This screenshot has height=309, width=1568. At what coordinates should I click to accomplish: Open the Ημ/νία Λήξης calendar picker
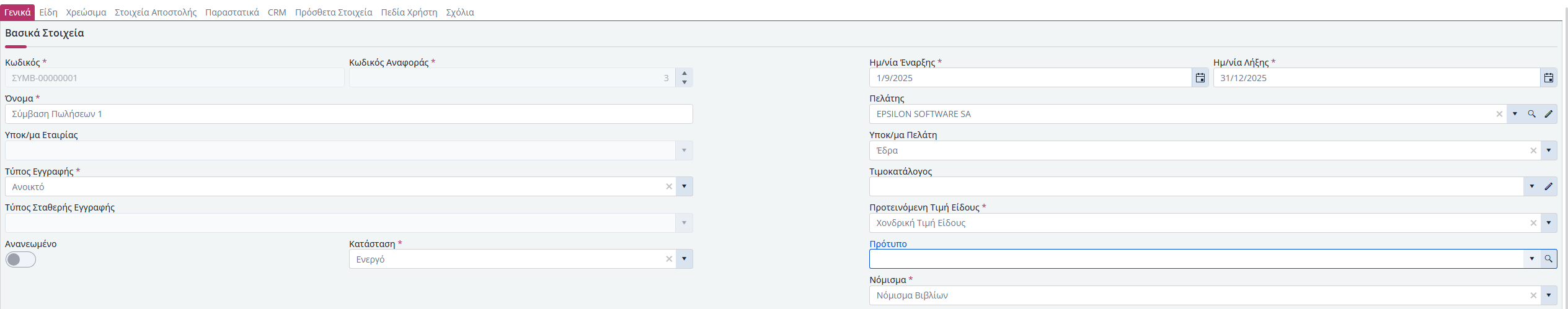(x=1548, y=78)
